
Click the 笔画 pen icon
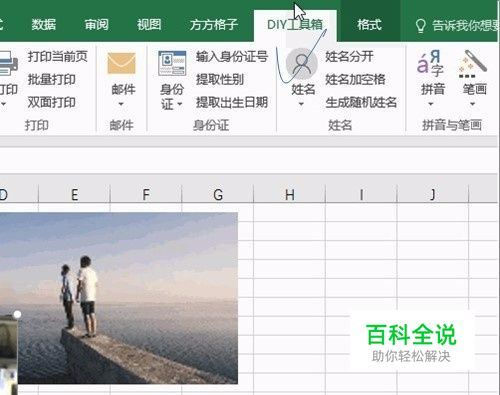[x=473, y=63]
